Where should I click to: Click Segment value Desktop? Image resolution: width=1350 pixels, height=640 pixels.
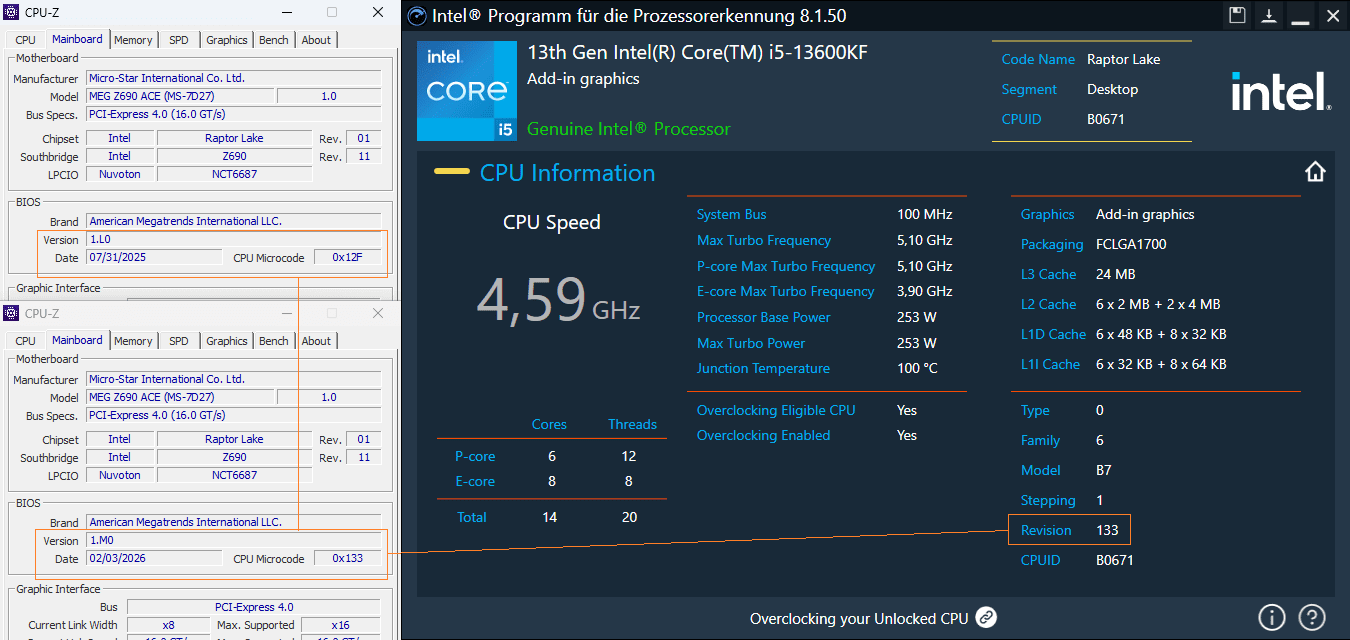[x=1112, y=89]
